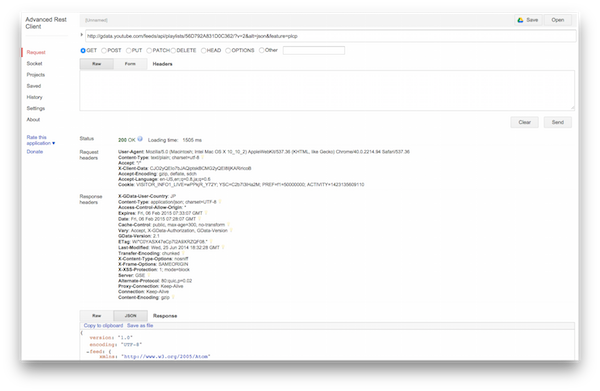The width and height of the screenshot is (600, 391).
Task: Open the w3.org Atom URL link
Action: coord(166,357)
